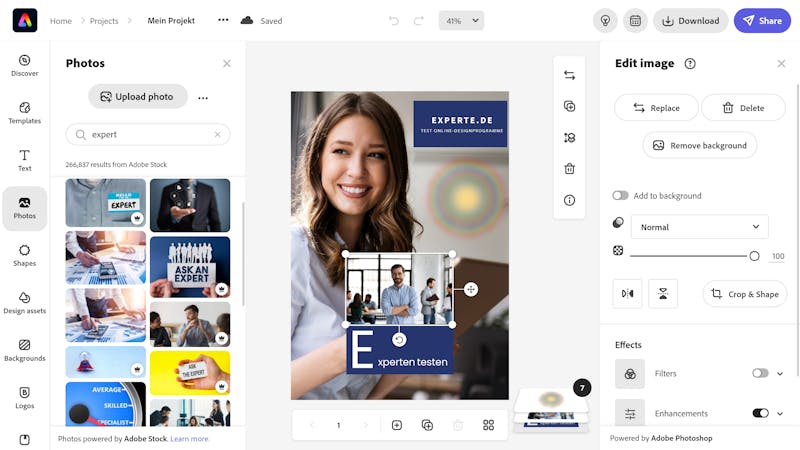Click the redo arrow icon
The height and width of the screenshot is (450, 800).
pyautogui.click(x=418, y=20)
